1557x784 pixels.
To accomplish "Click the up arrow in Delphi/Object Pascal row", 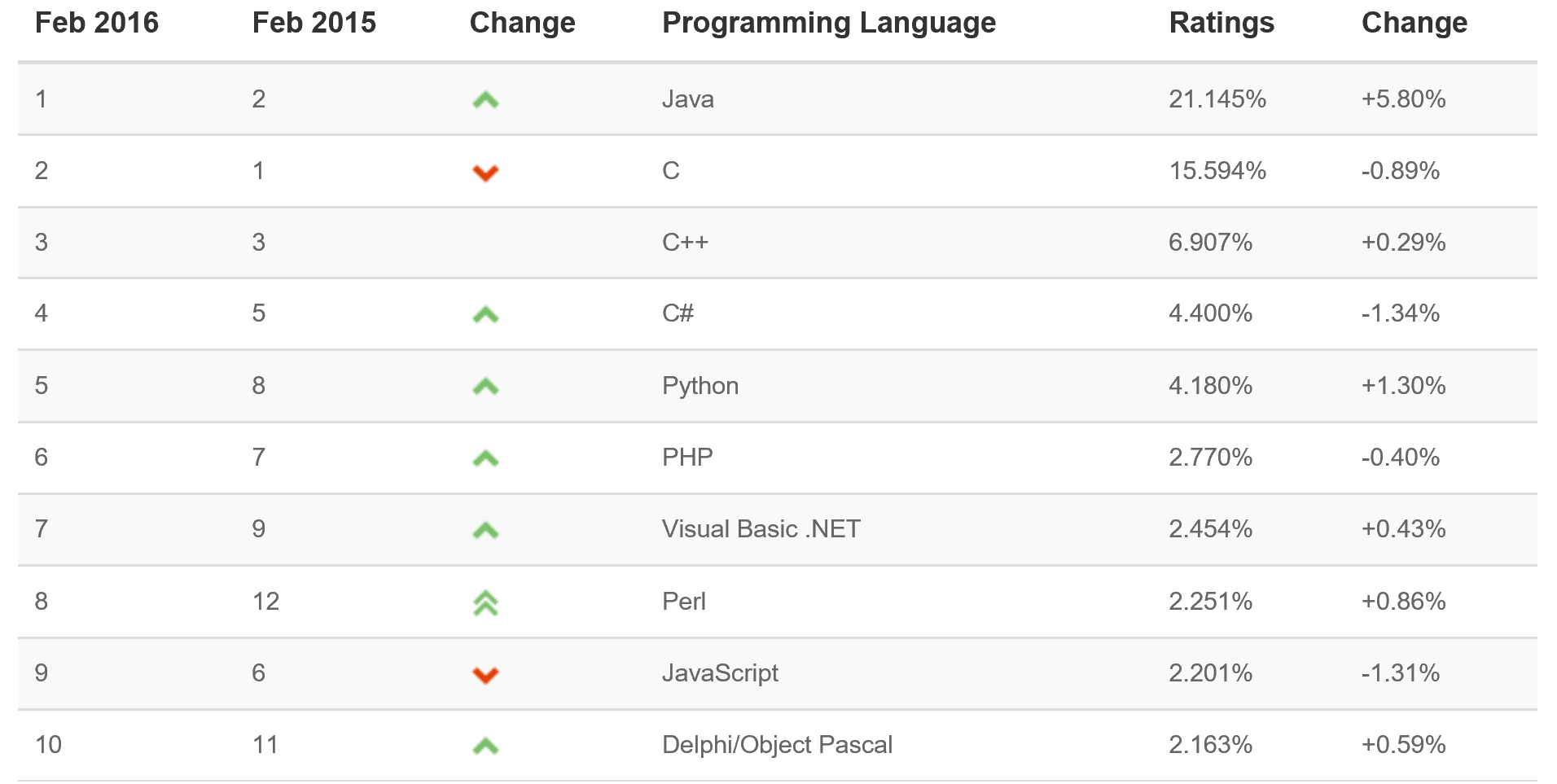I will (x=485, y=747).
